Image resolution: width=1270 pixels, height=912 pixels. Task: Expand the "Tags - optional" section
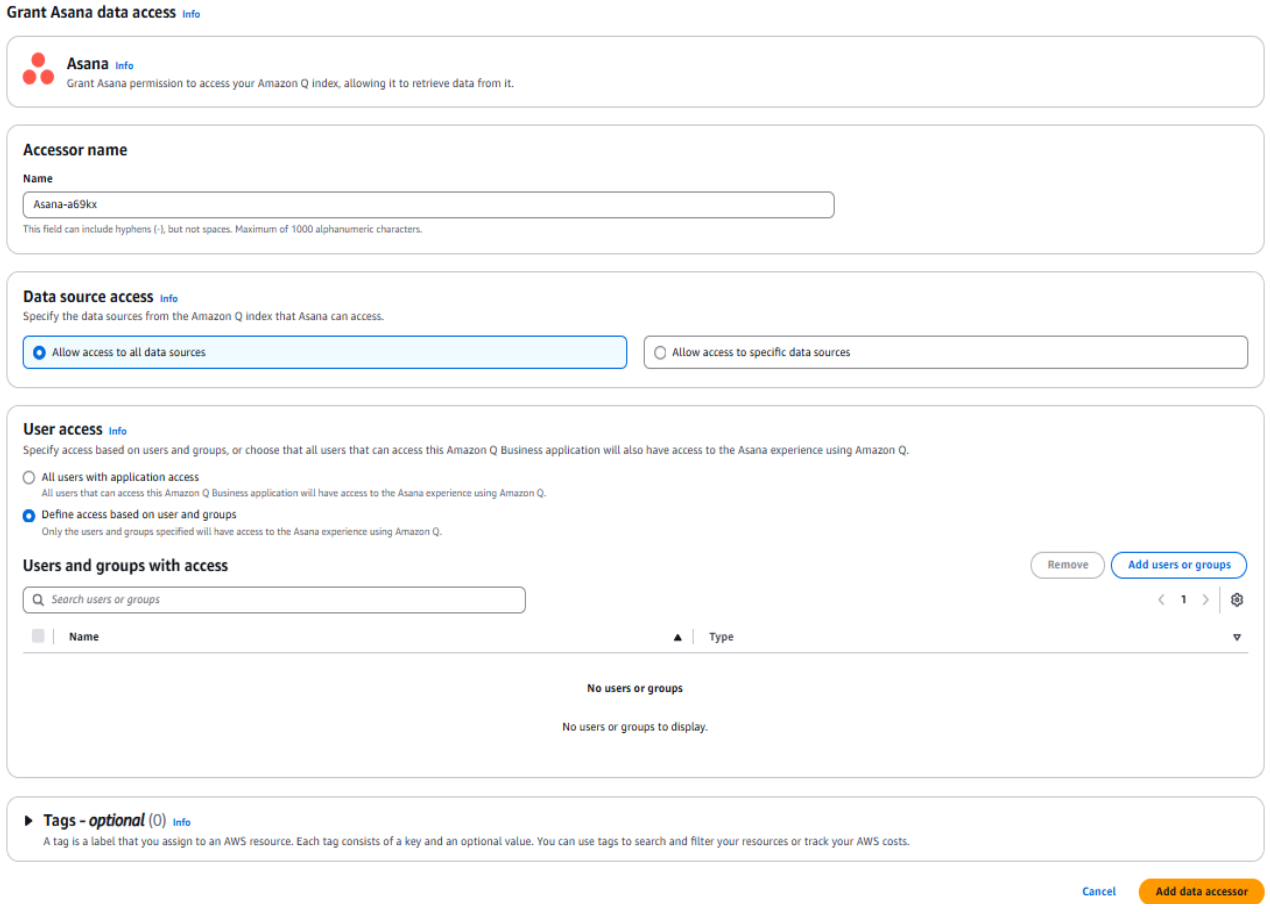click(x=27, y=820)
